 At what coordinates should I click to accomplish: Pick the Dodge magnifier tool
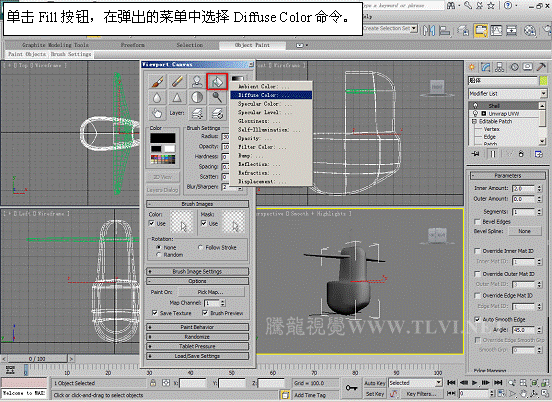click(x=217, y=98)
